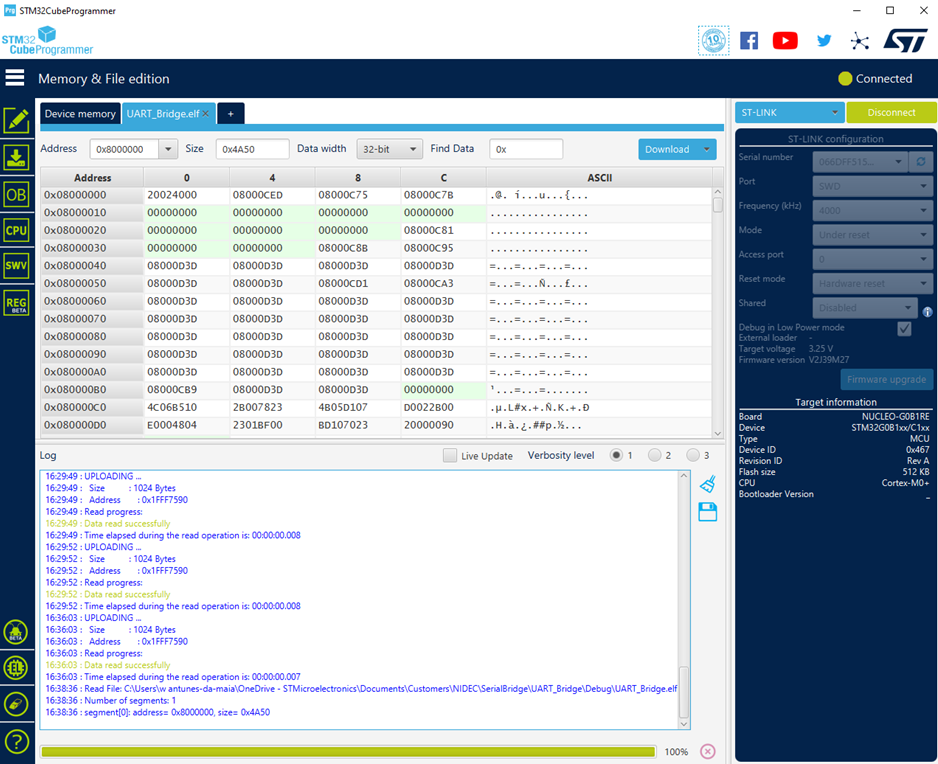938x764 pixels.
Task: Click the green progress bar at 100%
Action: 348,751
